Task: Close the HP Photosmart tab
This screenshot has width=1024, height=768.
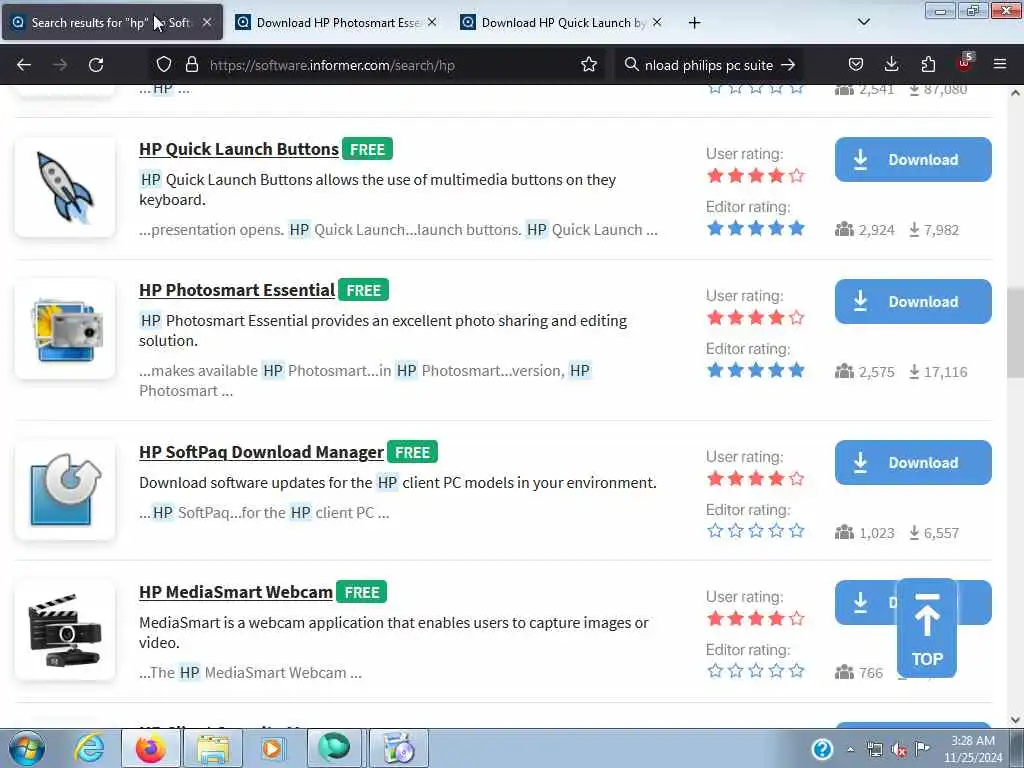Action: [x=432, y=23]
